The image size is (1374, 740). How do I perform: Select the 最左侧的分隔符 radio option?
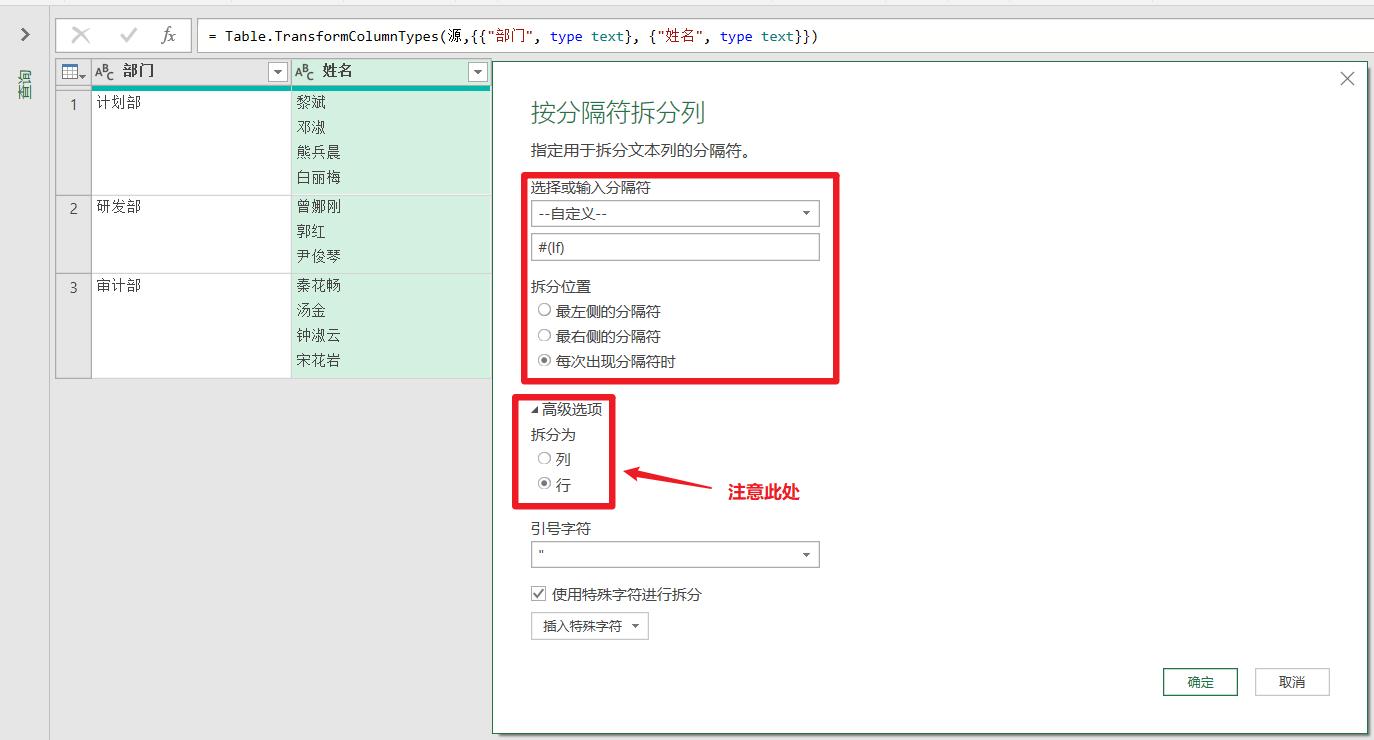(544, 311)
